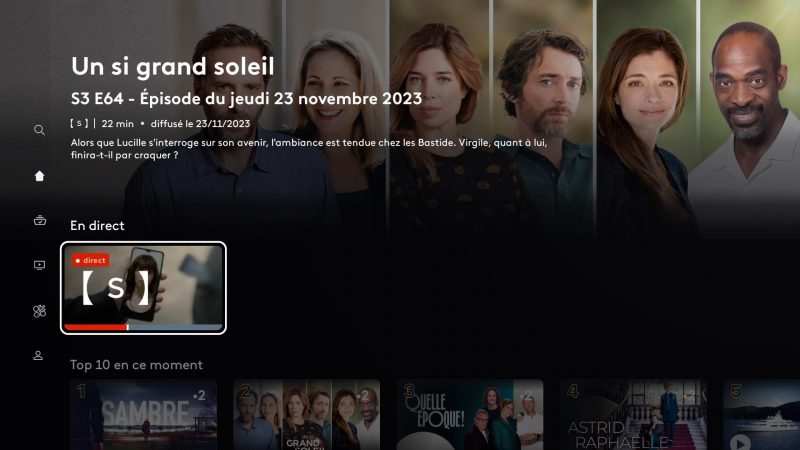Viewport: 800px width, 450px height.
Task: Click the En direct section heading
Action: pos(97,226)
